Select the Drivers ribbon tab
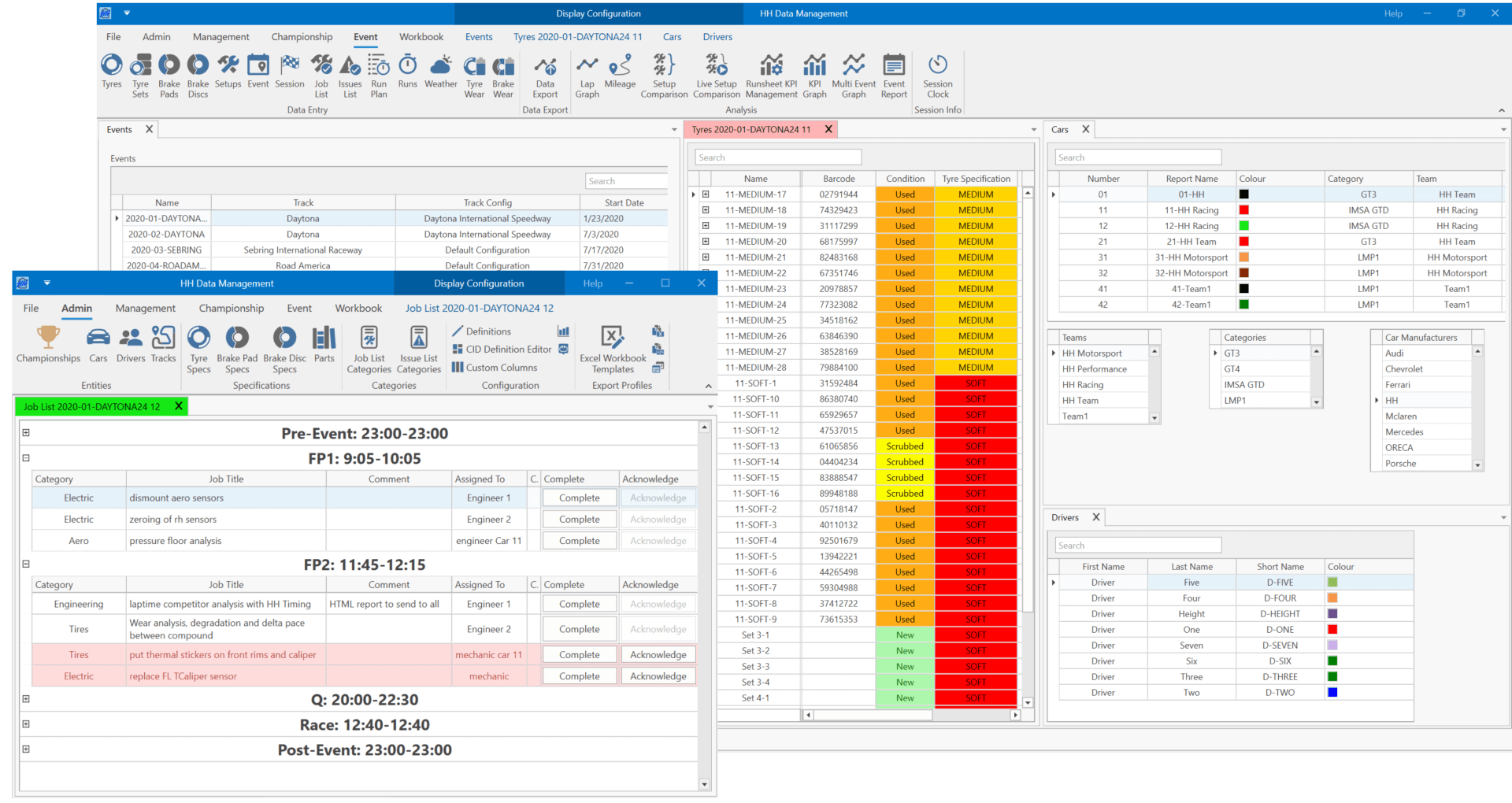This screenshot has width=1512, height=803. click(717, 37)
